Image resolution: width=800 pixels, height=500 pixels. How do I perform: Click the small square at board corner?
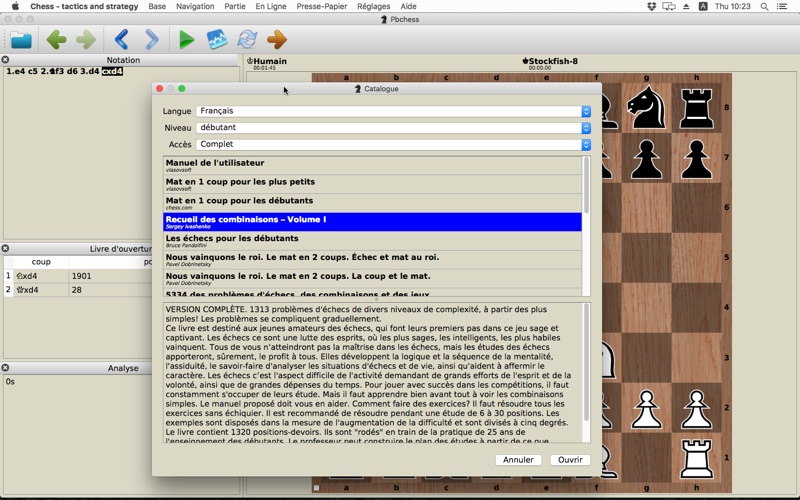click(316, 488)
